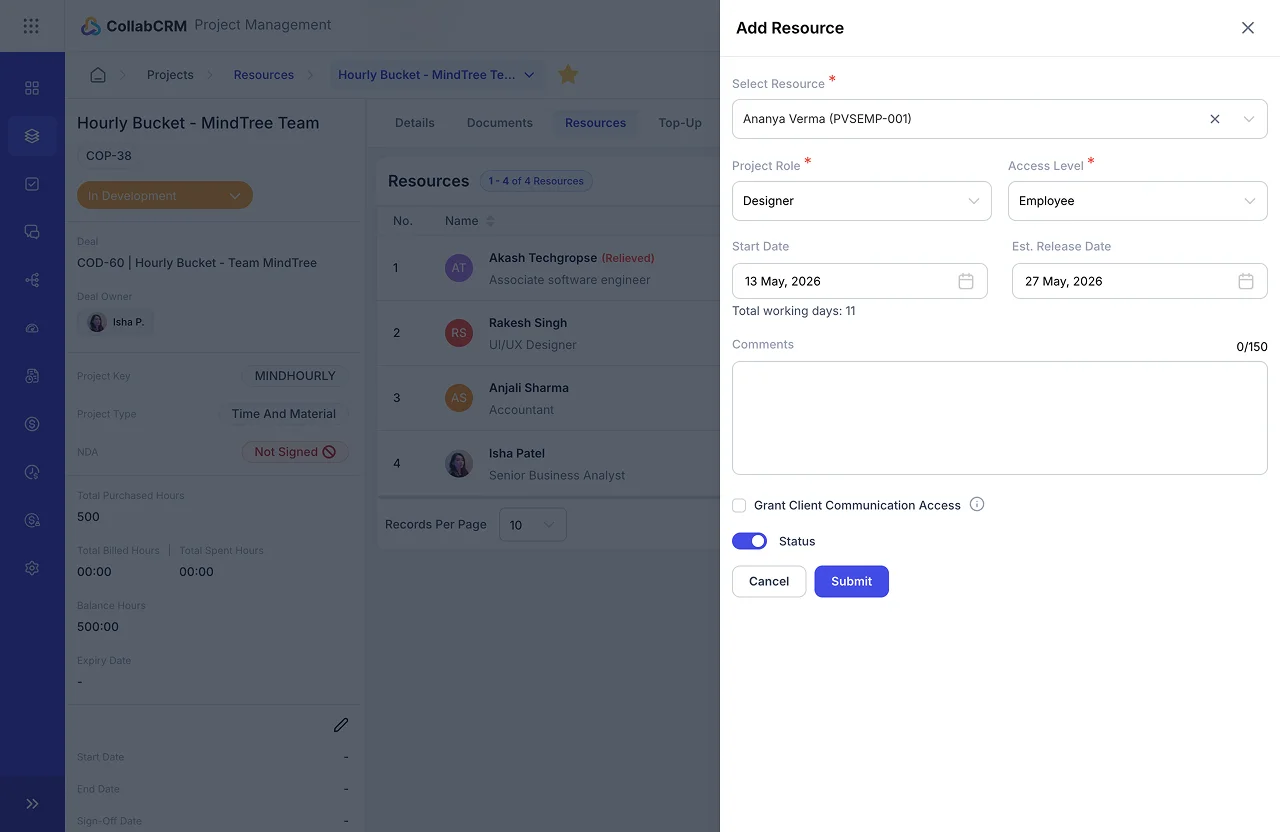Image resolution: width=1280 pixels, height=832 pixels.
Task: Open the apps grid launcher icon
Action: point(31,26)
